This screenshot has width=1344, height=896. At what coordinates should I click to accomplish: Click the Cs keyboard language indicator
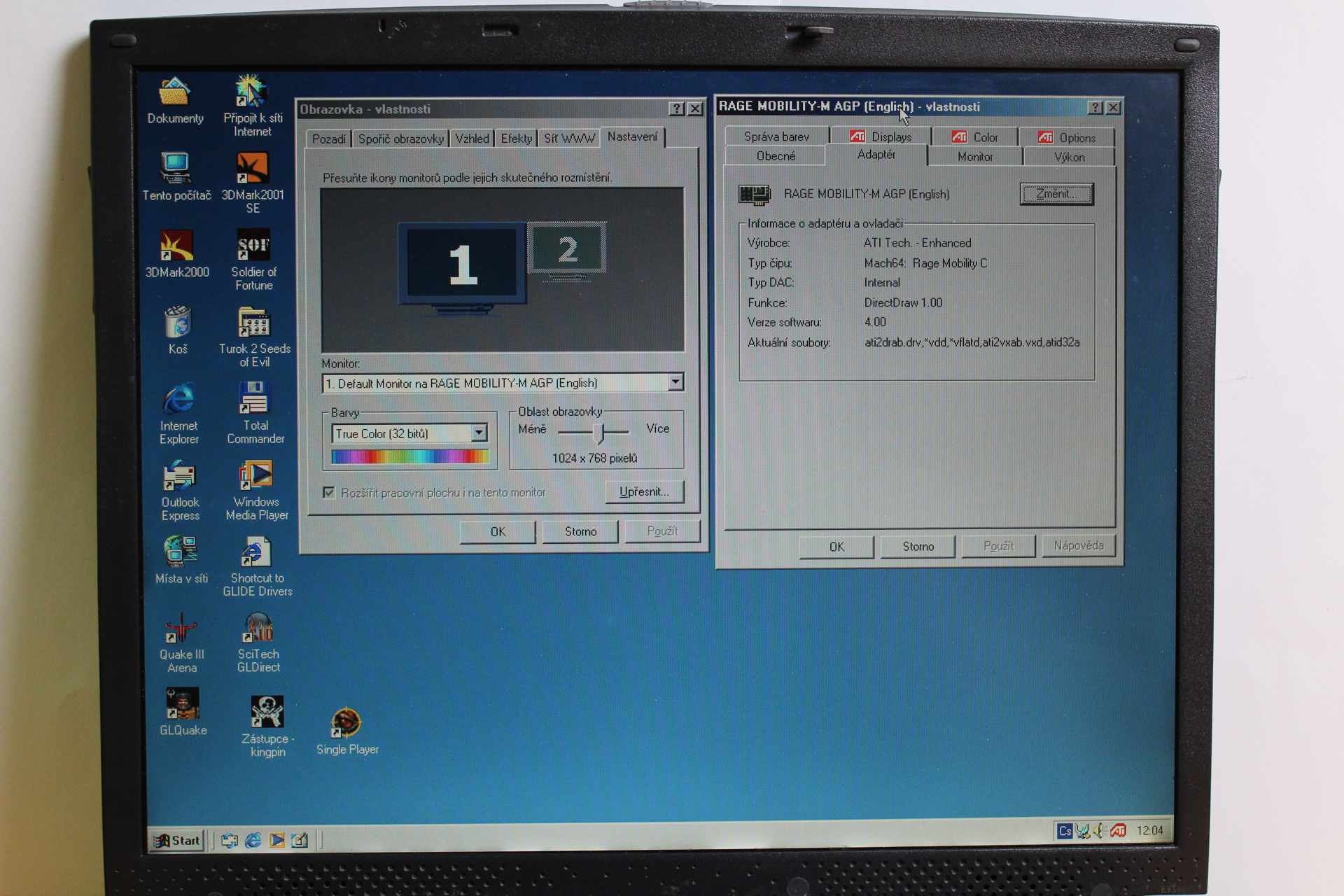click(1065, 831)
